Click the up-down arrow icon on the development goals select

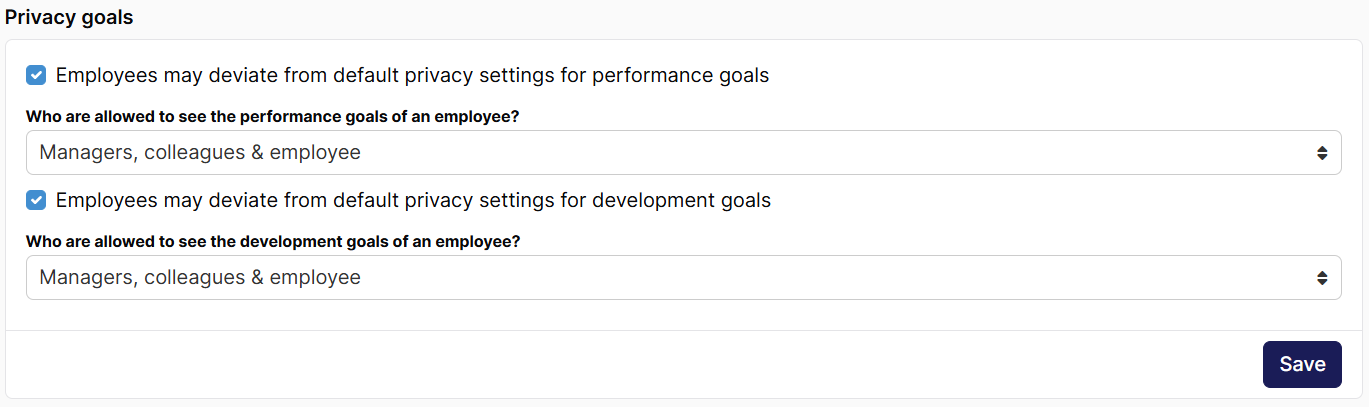pos(1322,278)
